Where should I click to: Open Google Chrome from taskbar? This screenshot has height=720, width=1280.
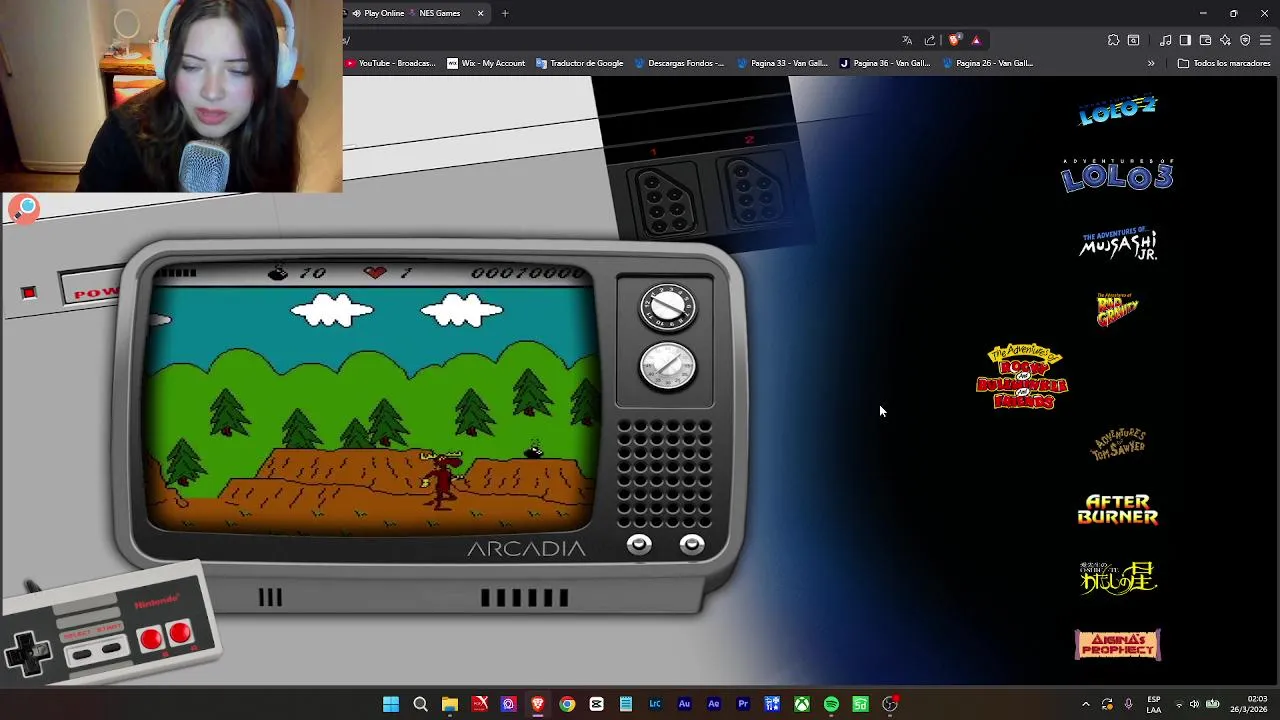coord(567,704)
